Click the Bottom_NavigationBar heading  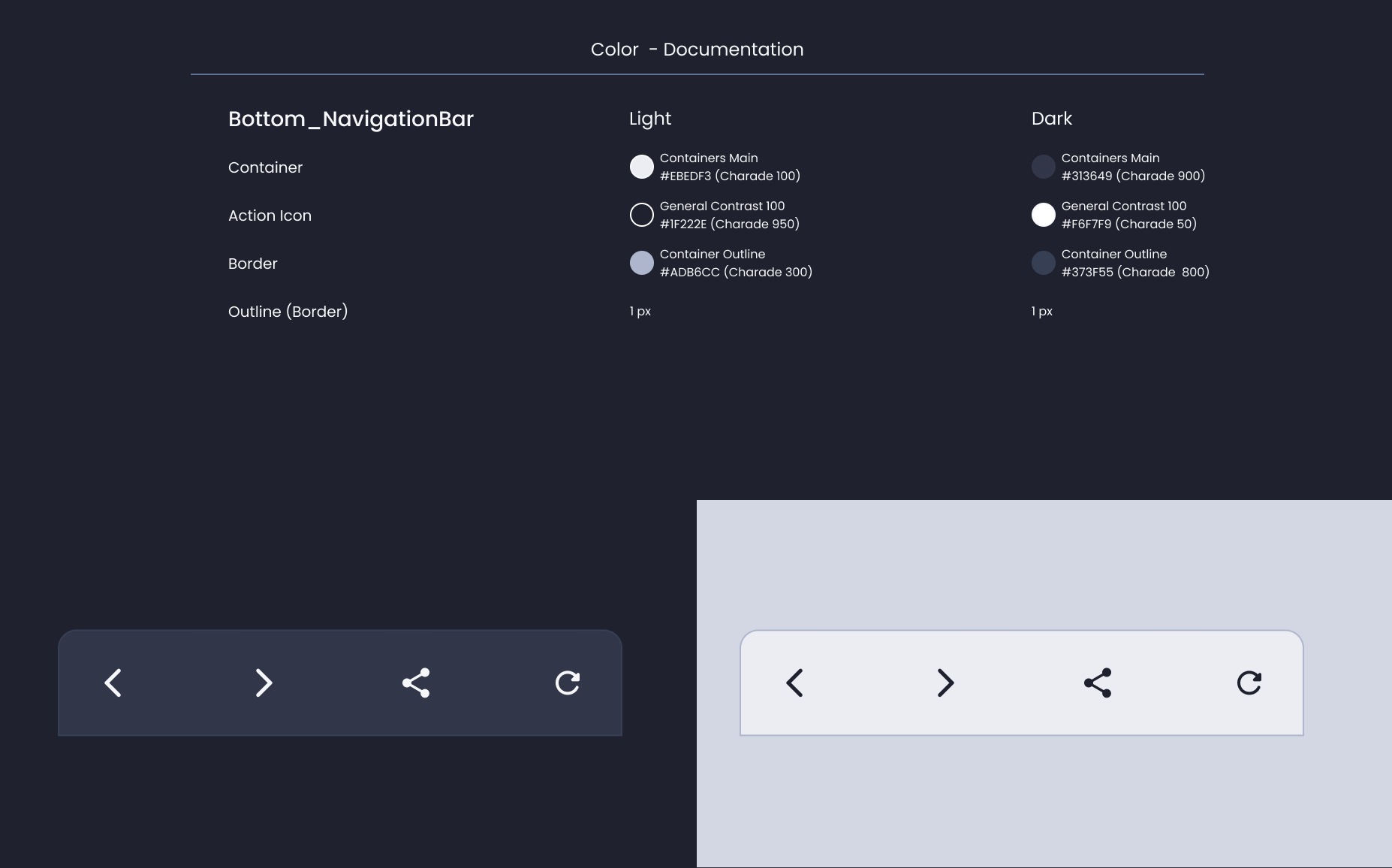[x=351, y=119]
